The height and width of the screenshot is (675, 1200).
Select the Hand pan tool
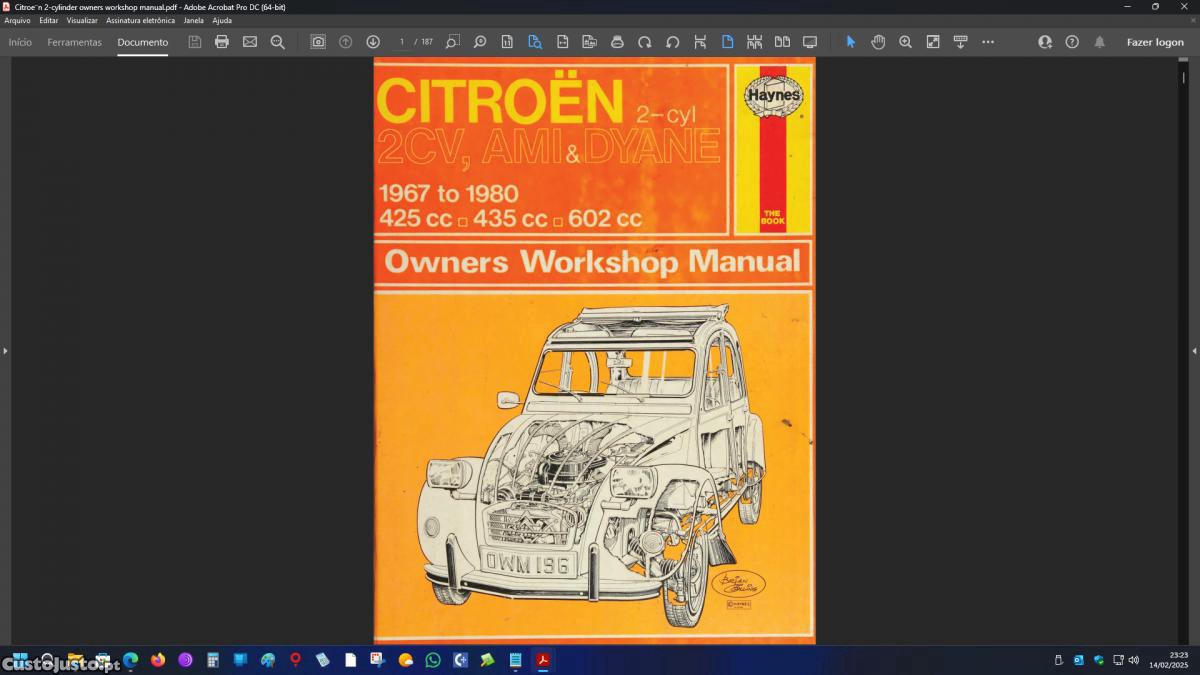[x=878, y=42]
